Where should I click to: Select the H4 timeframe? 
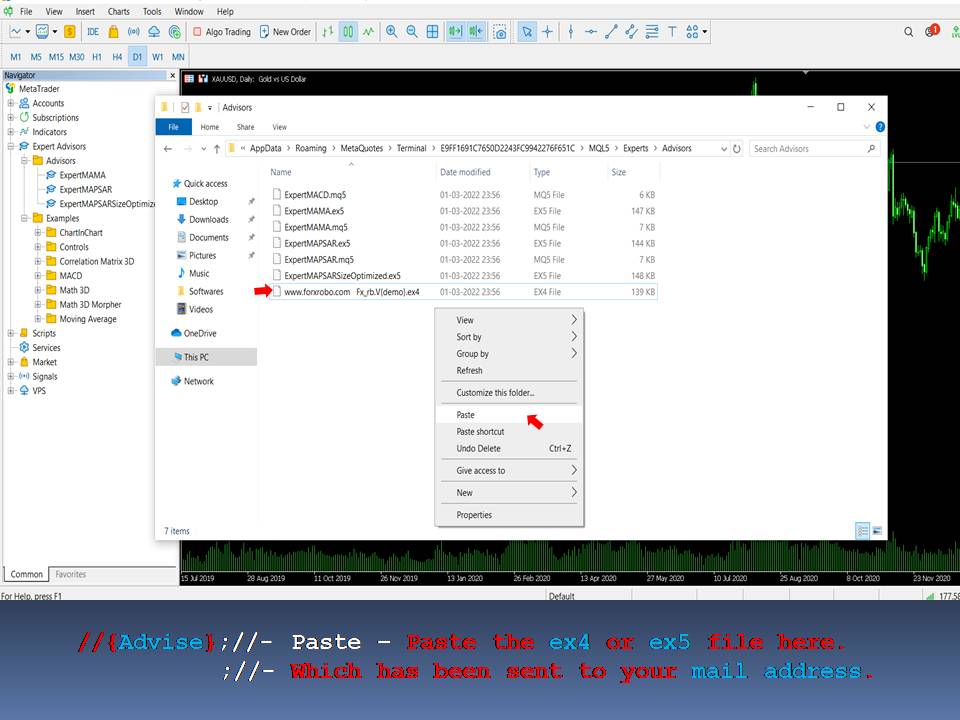click(117, 57)
